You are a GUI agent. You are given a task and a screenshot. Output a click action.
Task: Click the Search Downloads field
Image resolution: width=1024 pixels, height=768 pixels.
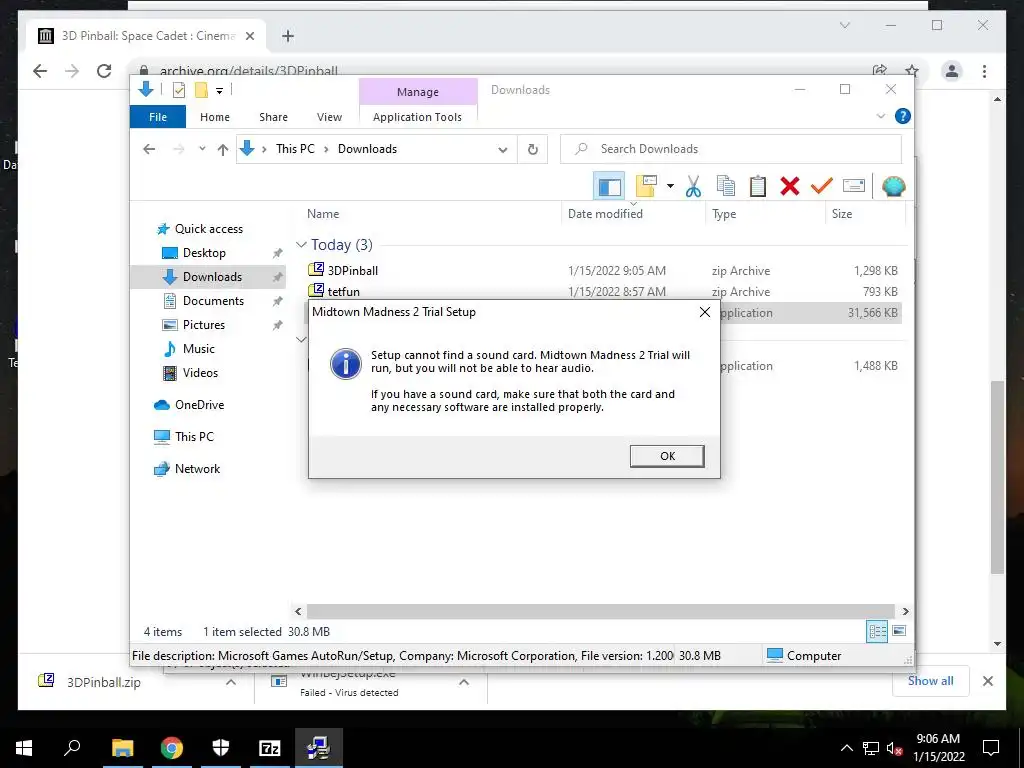tap(731, 149)
